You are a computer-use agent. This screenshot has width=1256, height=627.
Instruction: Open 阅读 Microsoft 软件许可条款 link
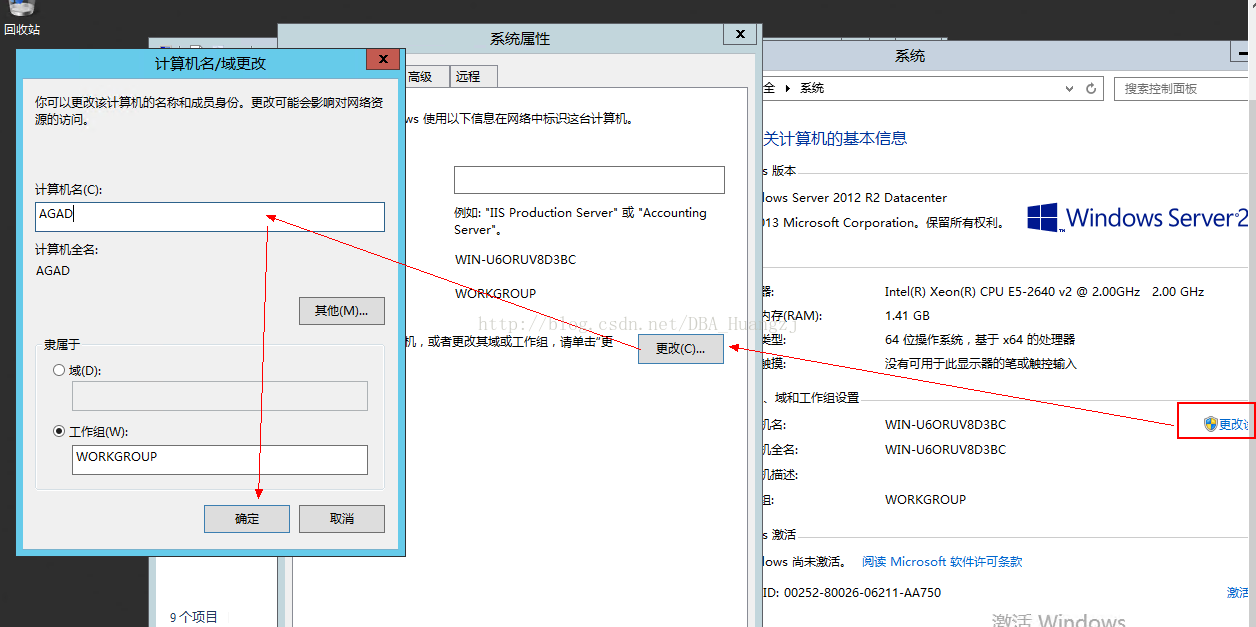click(942, 562)
